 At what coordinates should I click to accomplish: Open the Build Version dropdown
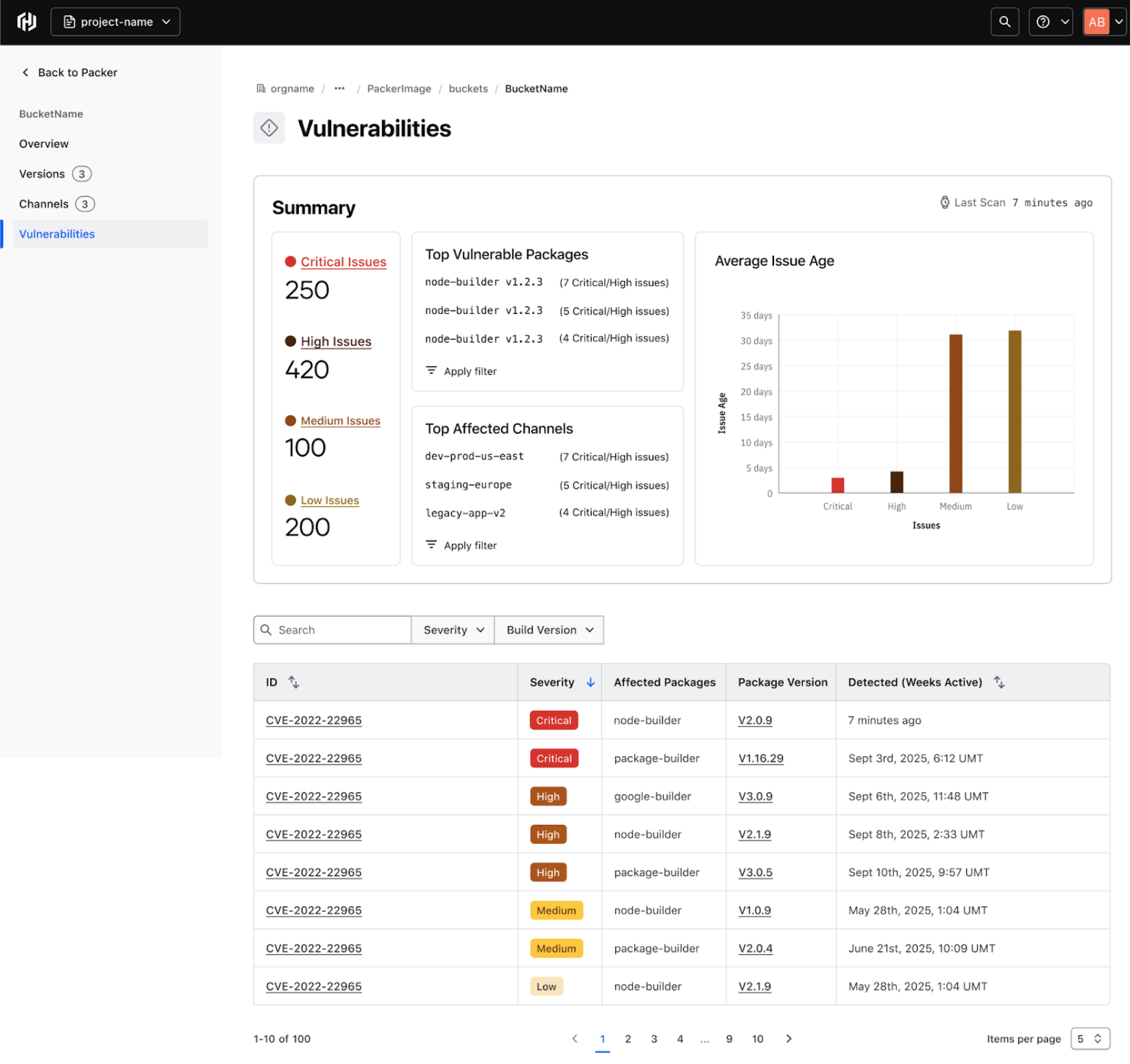click(x=548, y=629)
